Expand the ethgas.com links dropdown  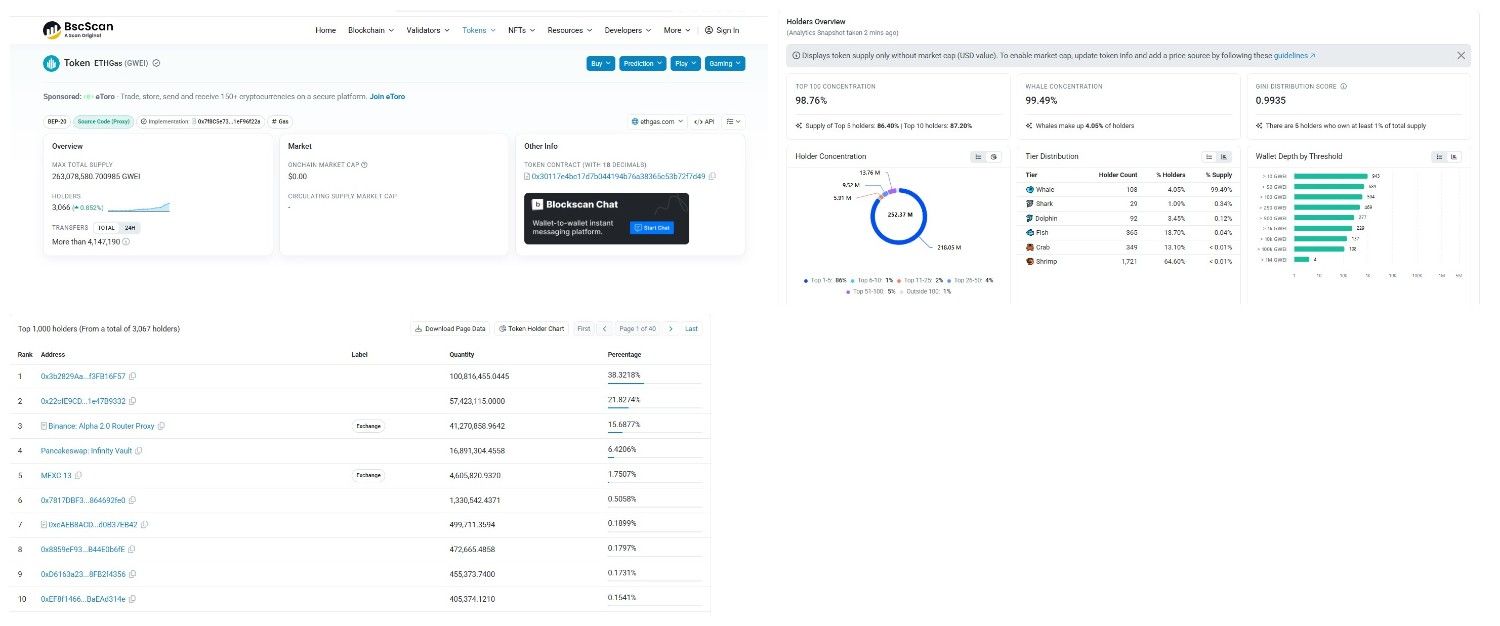(658, 121)
